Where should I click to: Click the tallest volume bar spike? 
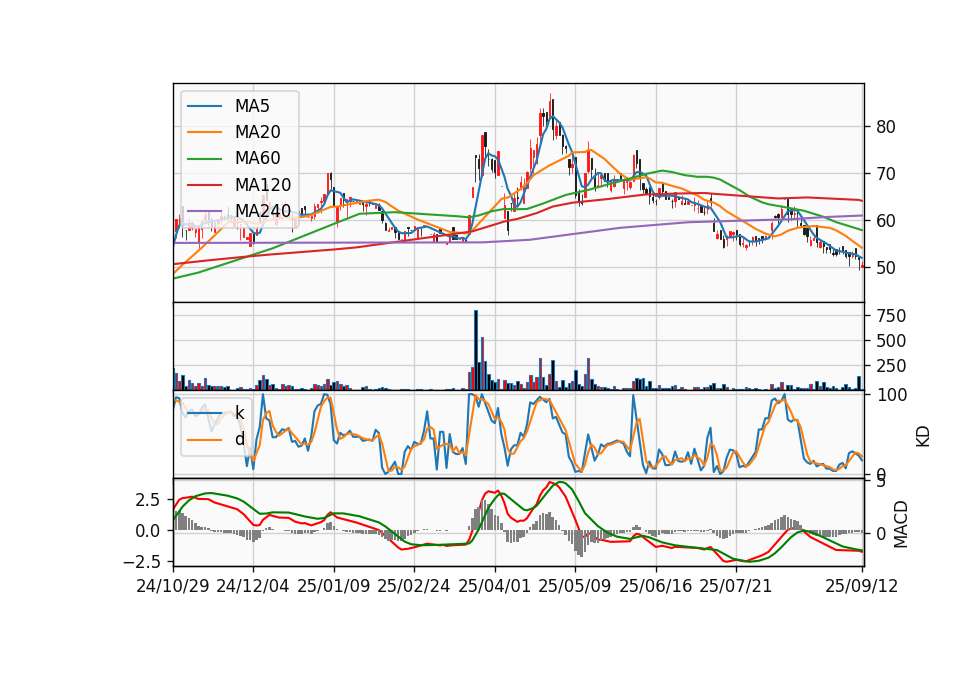pyautogui.click(x=476, y=350)
